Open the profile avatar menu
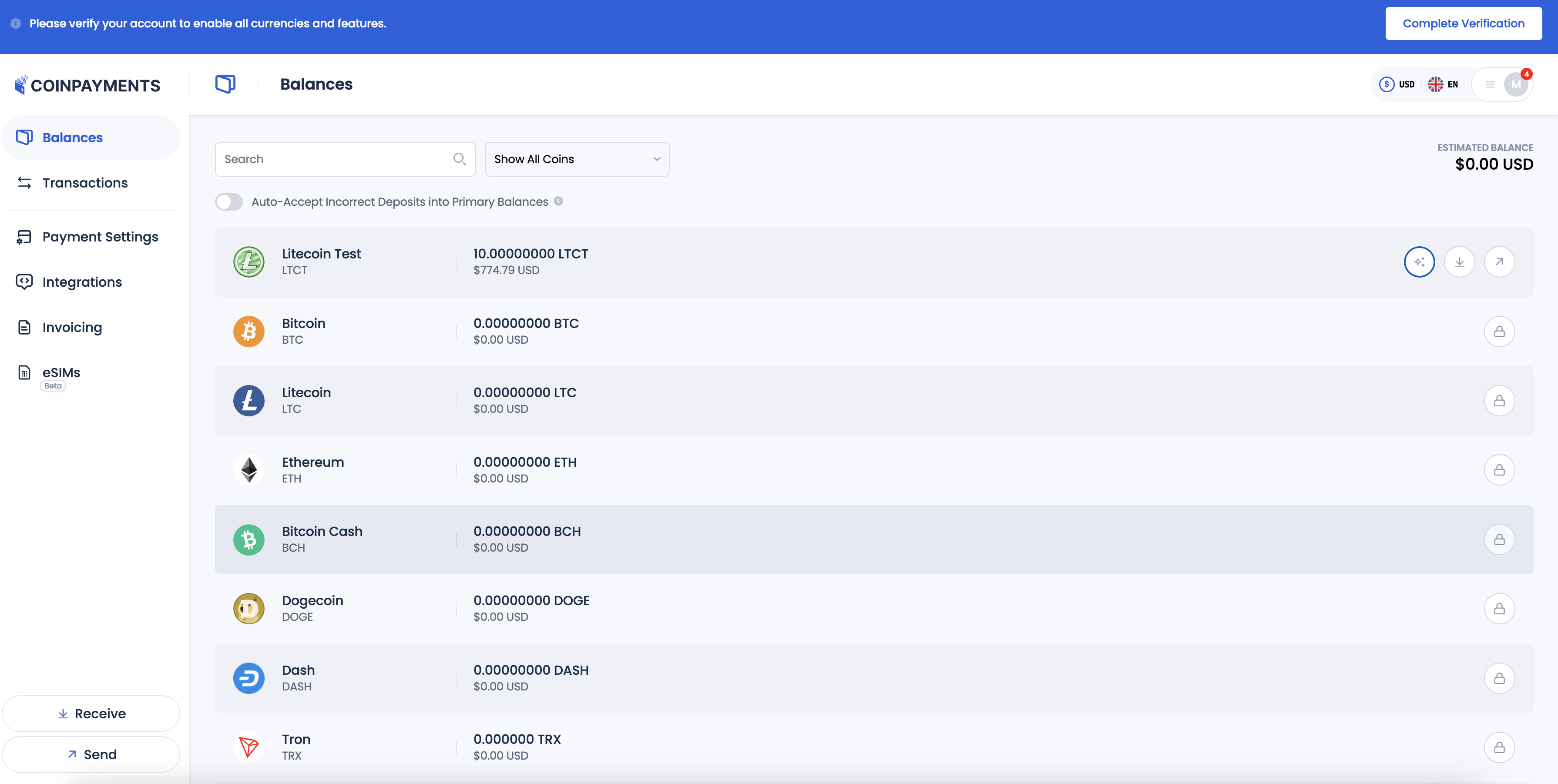 click(x=1515, y=85)
